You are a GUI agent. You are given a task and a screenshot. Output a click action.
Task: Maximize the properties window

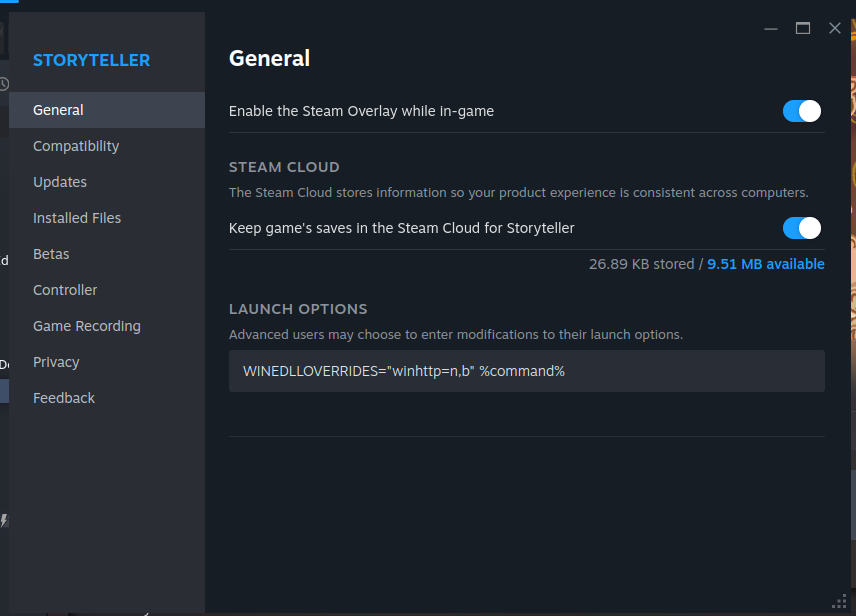click(803, 28)
